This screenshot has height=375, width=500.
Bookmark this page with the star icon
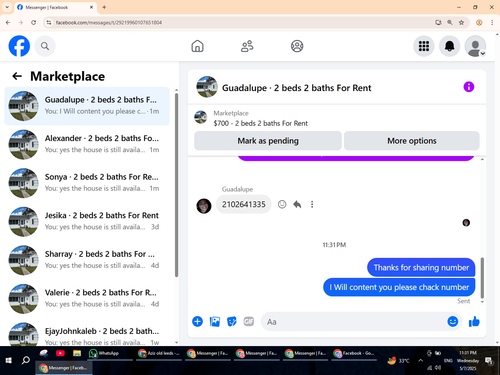461,22
